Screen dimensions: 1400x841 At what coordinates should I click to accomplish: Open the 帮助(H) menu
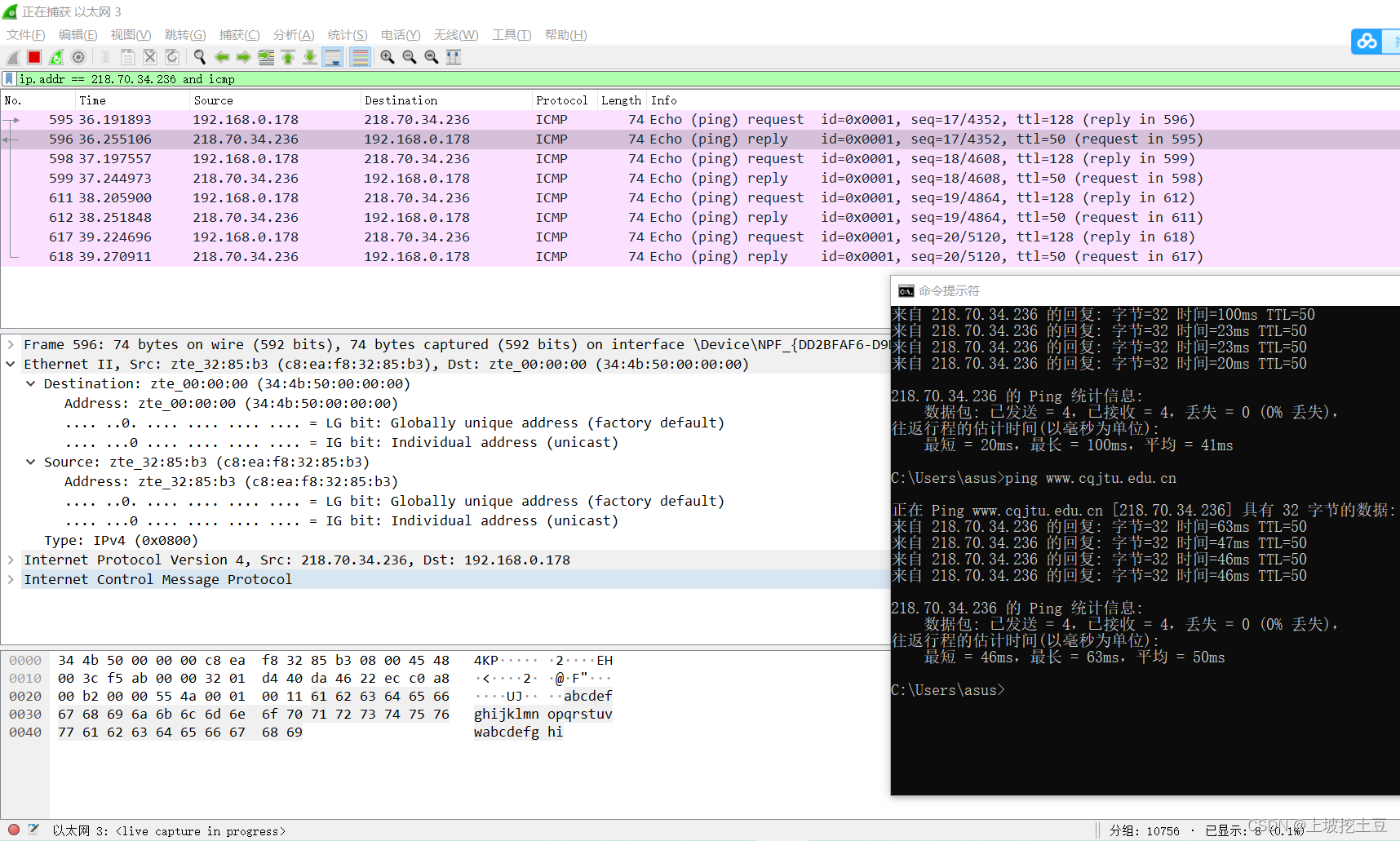click(x=566, y=35)
